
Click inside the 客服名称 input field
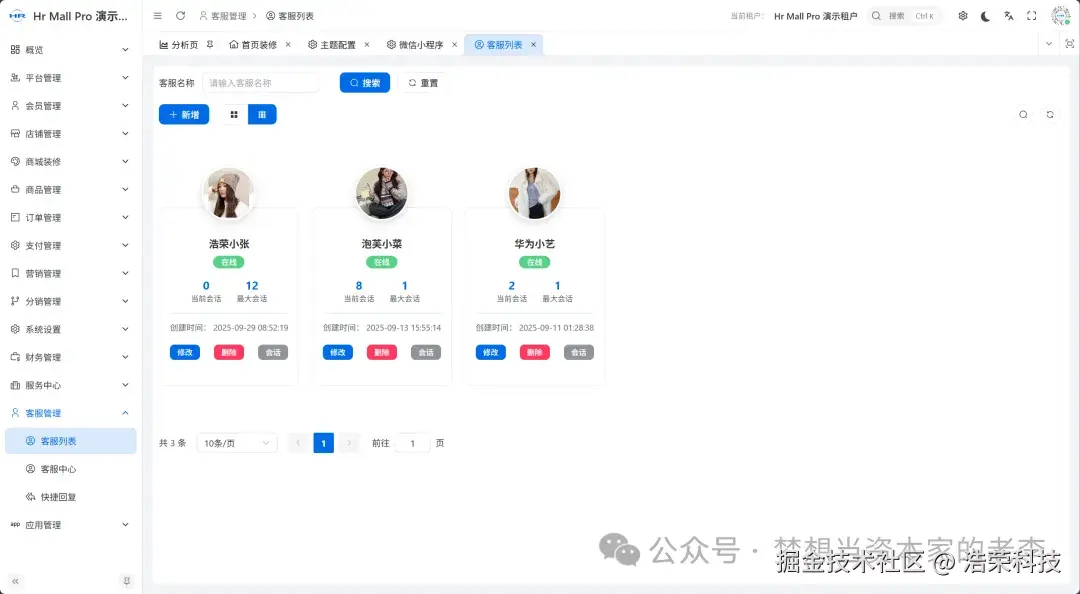pos(260,82)
